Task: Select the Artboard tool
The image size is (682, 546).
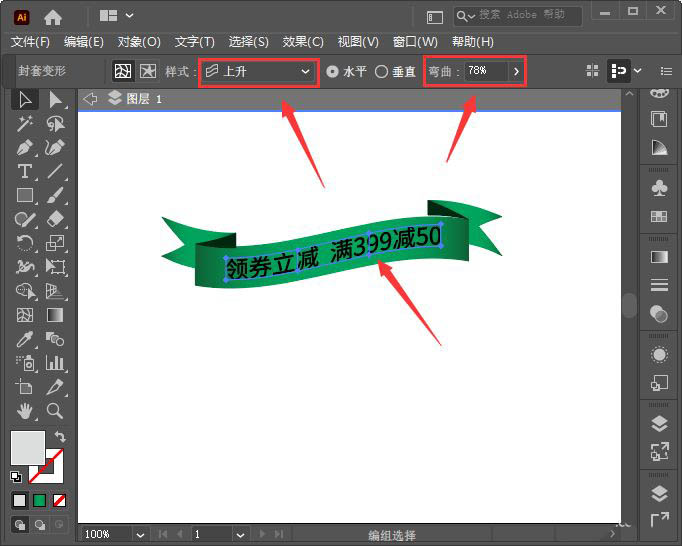Action: (25, 386)
